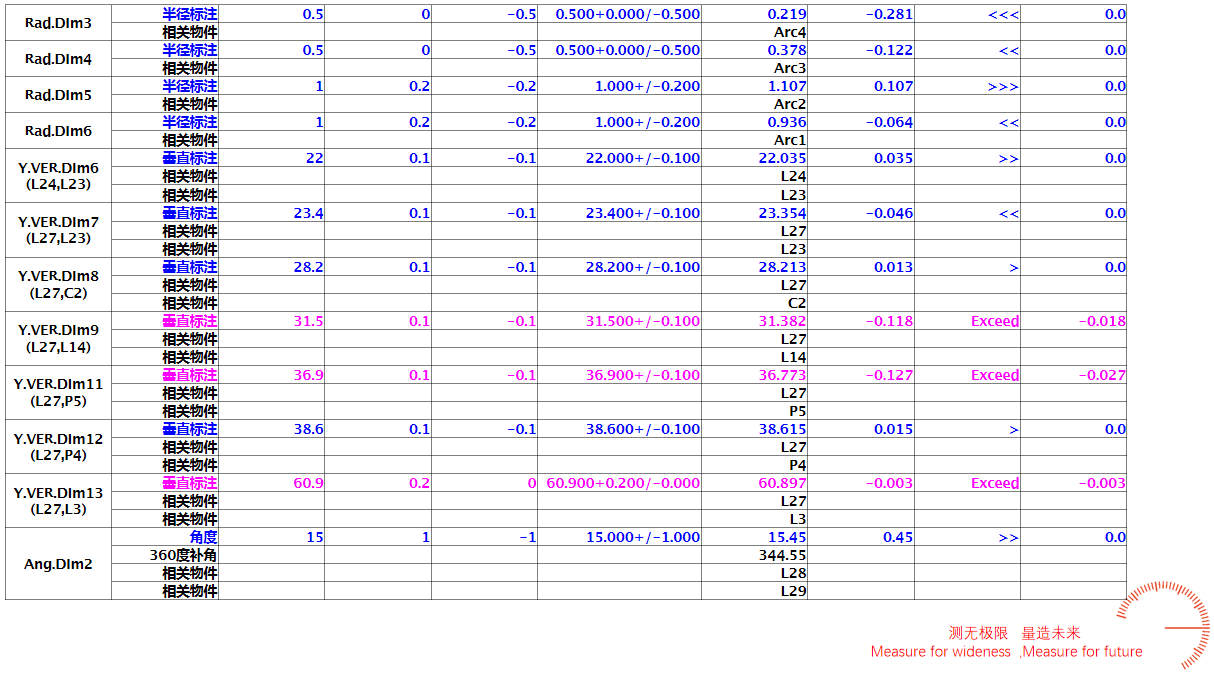Select related object L28
The width and height of the screenshot is (1214, 675).
[793, 573]
